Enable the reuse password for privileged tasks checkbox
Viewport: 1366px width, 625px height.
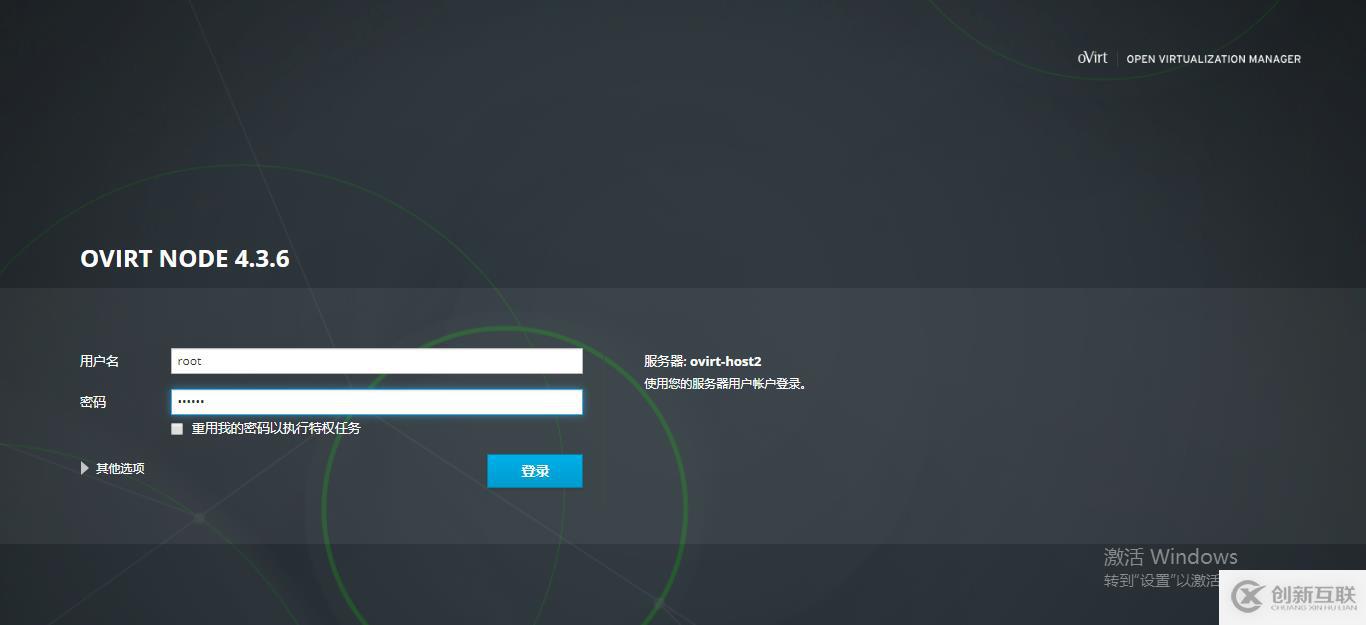click(177, 429)
